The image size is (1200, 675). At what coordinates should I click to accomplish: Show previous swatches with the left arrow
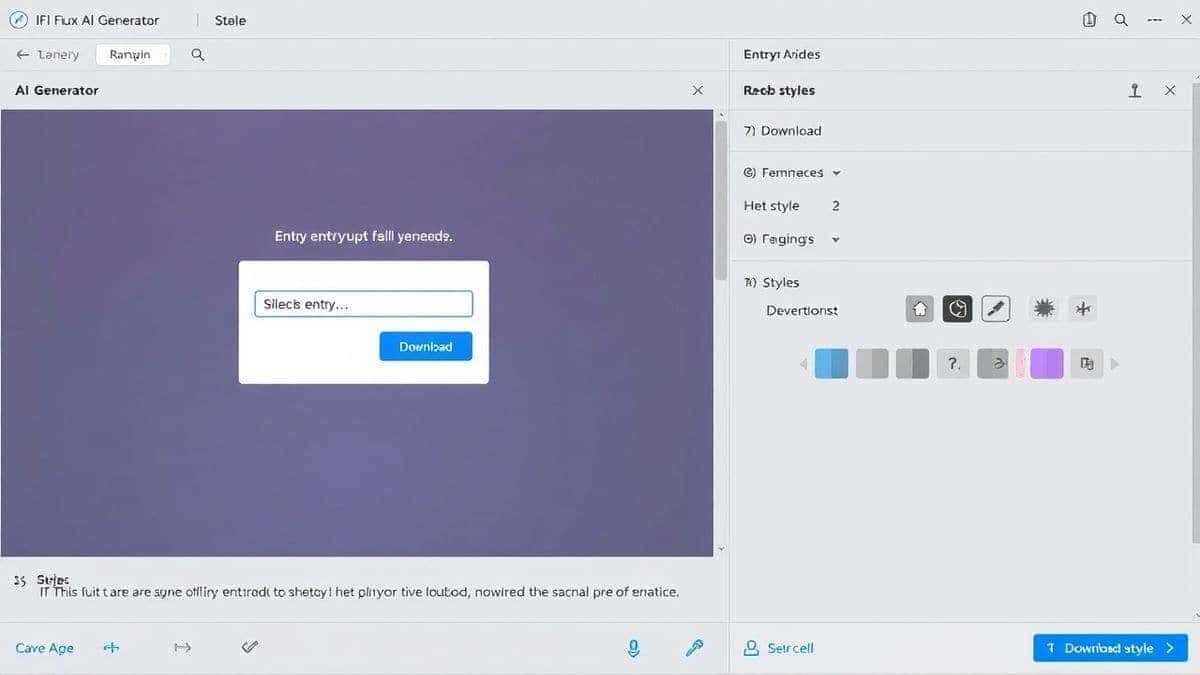(803, 364)
